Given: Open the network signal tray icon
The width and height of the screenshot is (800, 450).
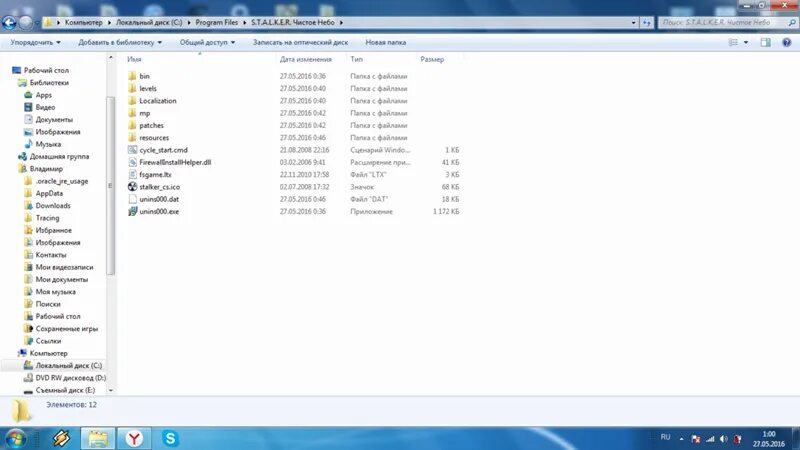Looking at the screenshot, I should click(710, 439).
